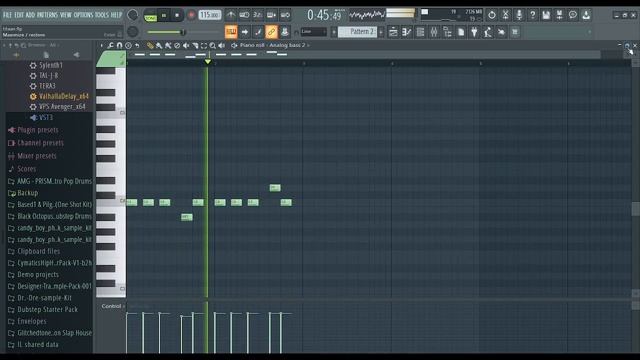Screen dimensions: 640x360
Task: Open the tempo tapper icon
Action: pyautogui.click(x=488, y=31)
